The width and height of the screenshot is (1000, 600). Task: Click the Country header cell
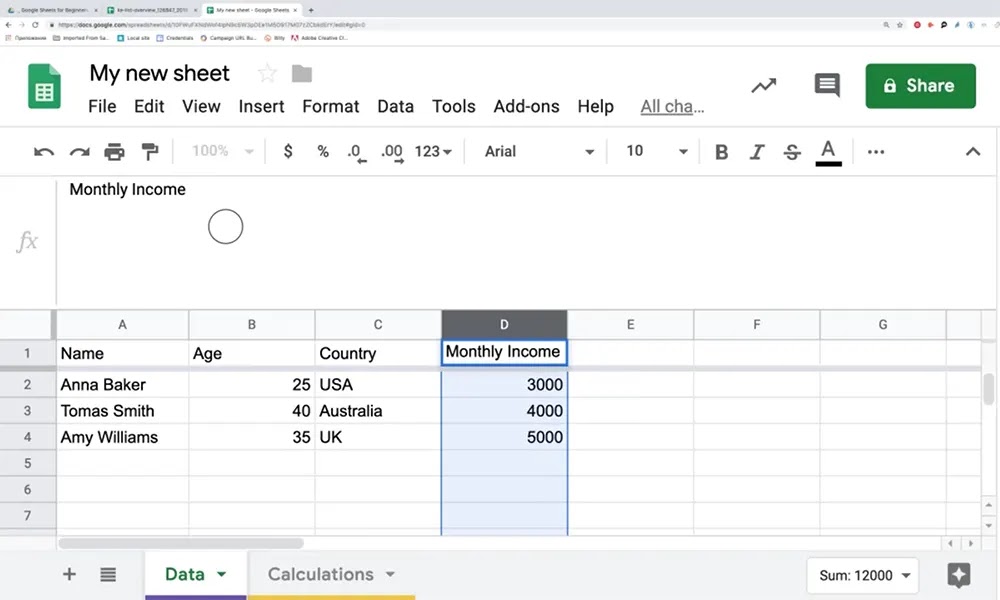coord(378,353)
